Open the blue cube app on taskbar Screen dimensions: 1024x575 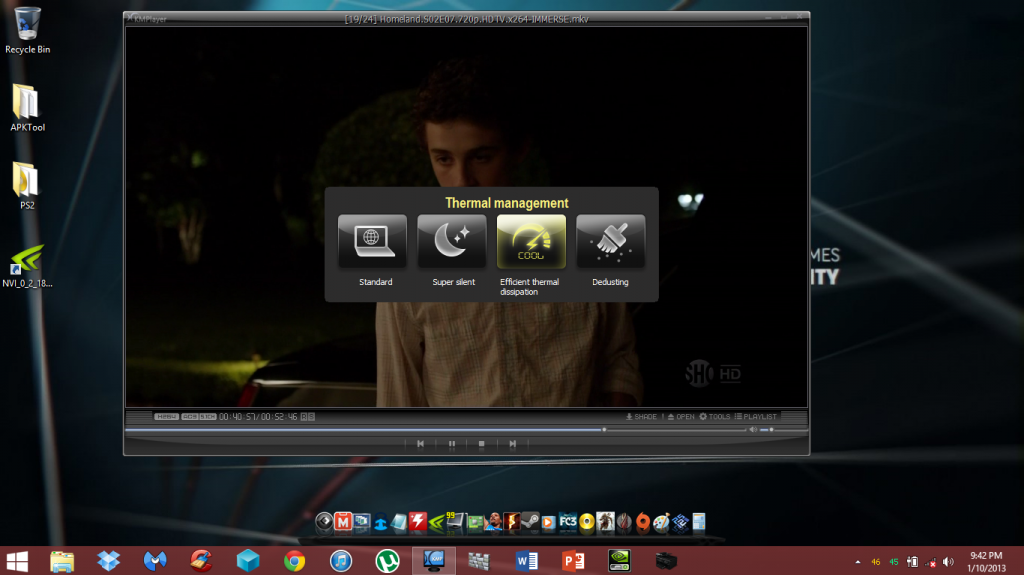pos(248,561)
